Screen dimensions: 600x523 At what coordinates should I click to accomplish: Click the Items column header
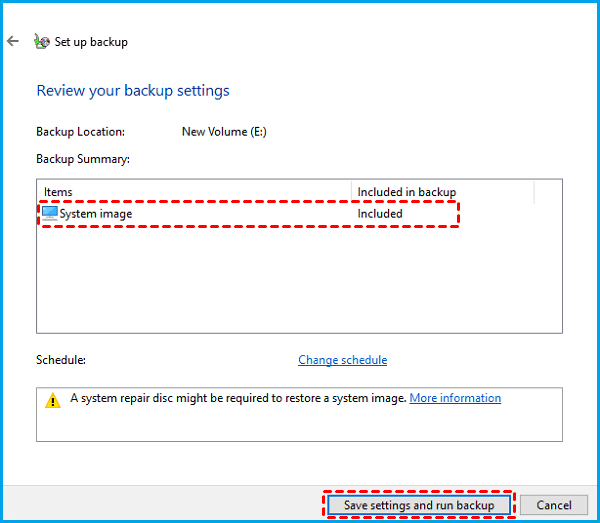[x=58, y=192]
